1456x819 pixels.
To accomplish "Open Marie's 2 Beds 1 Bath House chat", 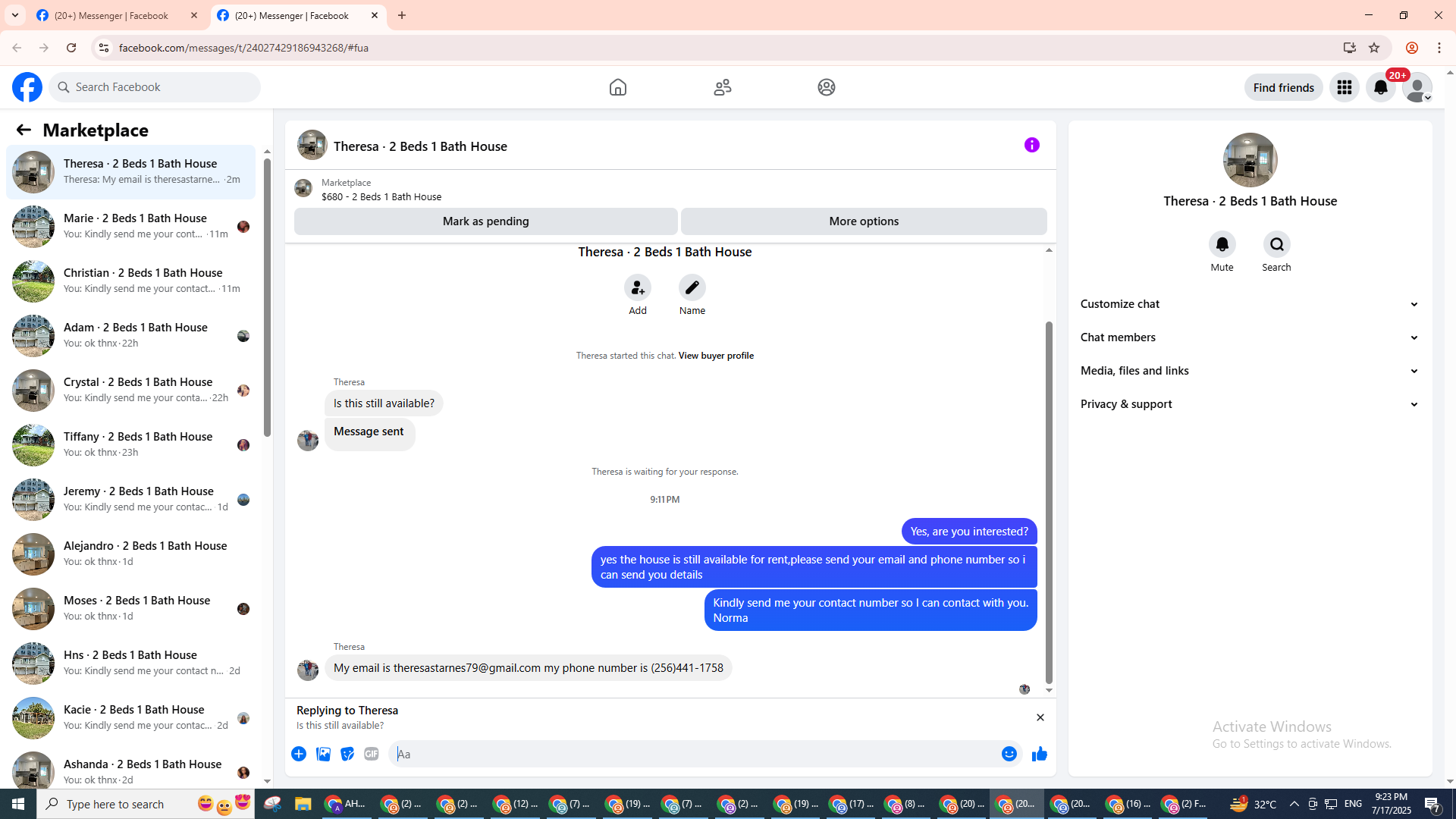I will (x=131, y=227).
